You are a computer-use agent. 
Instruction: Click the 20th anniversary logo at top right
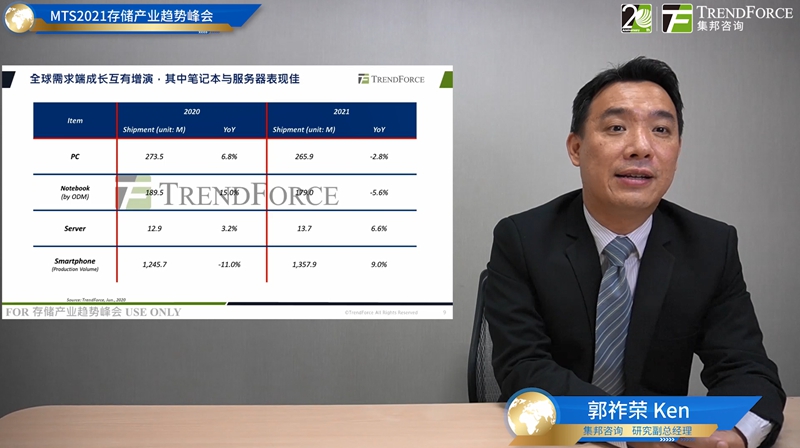[638, 18]
